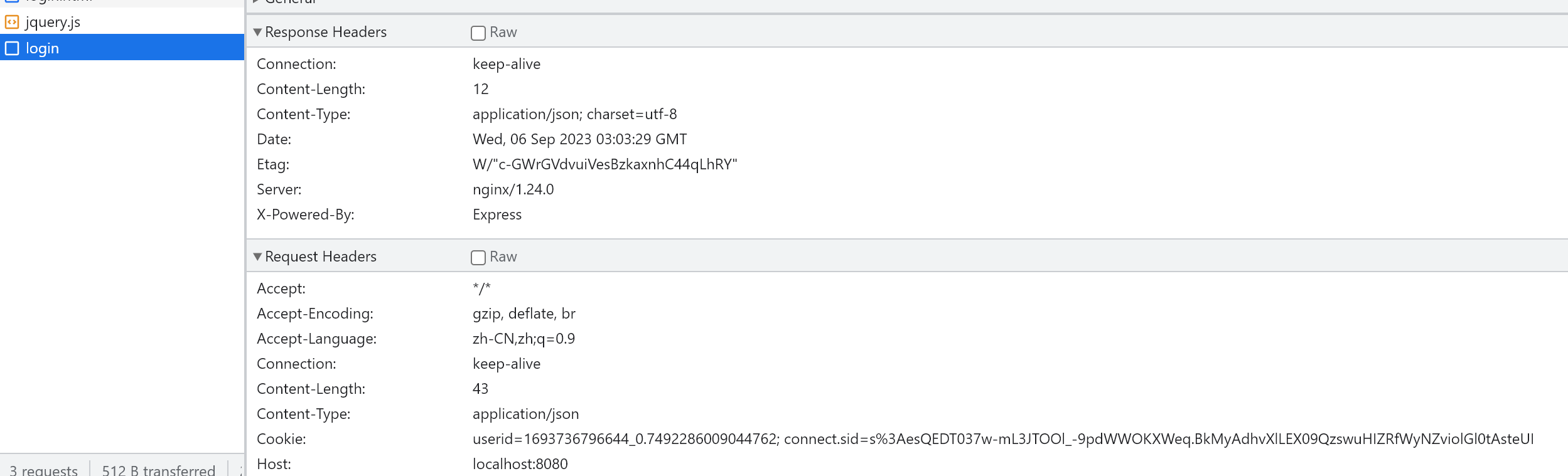Enable Raw view for Request Headers
The height and width of the screenshot is (476, 1568).
(478, 257)
